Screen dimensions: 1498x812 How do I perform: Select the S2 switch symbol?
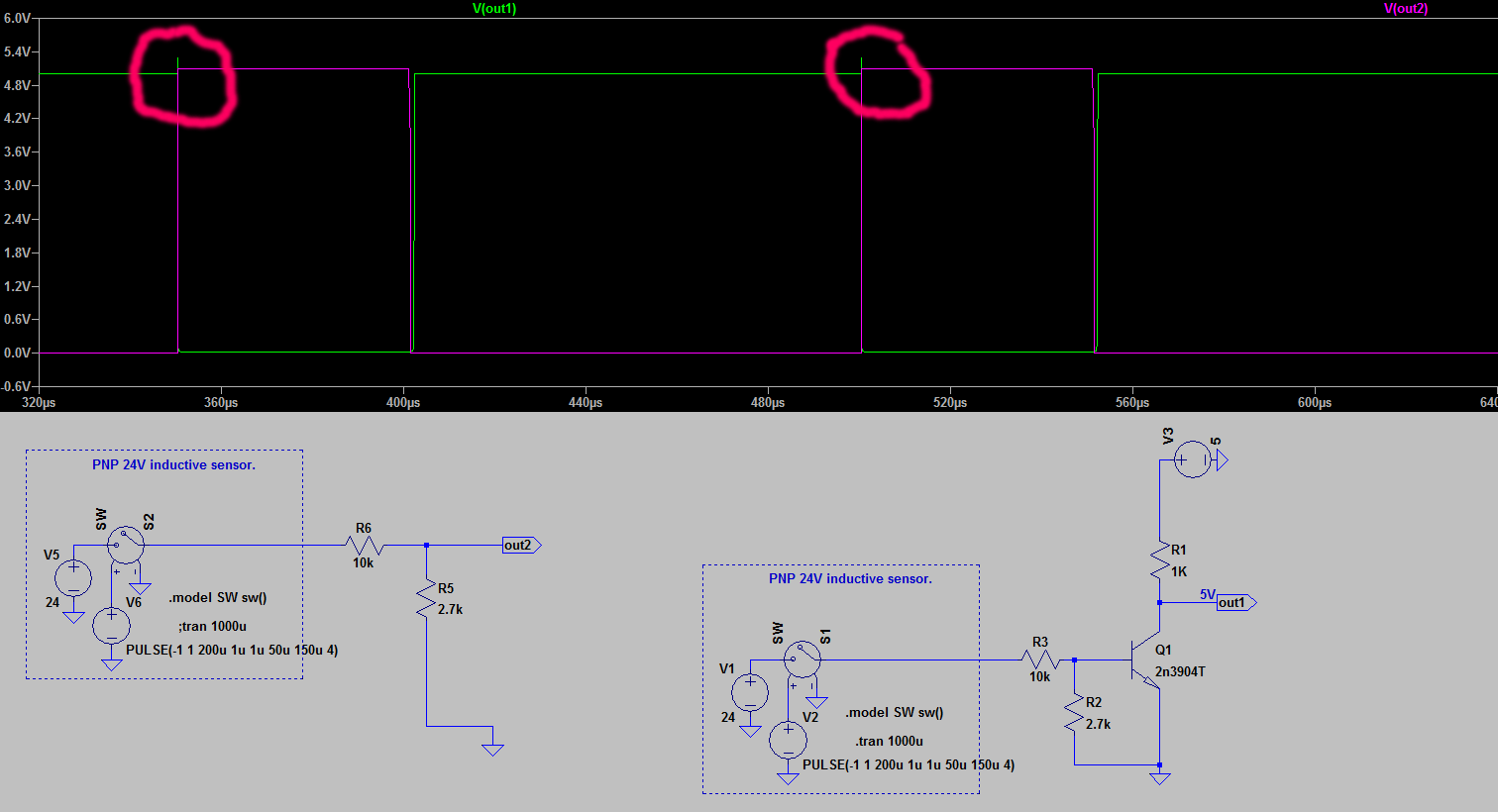[x=126, y=546]
